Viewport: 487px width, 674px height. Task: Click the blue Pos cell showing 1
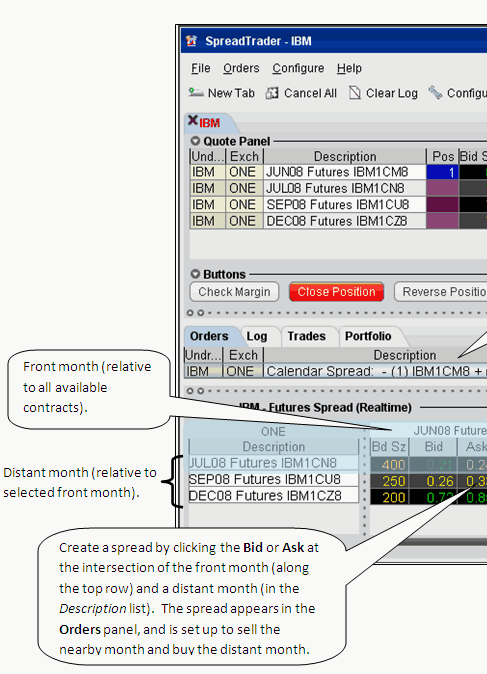coord(442,172)
